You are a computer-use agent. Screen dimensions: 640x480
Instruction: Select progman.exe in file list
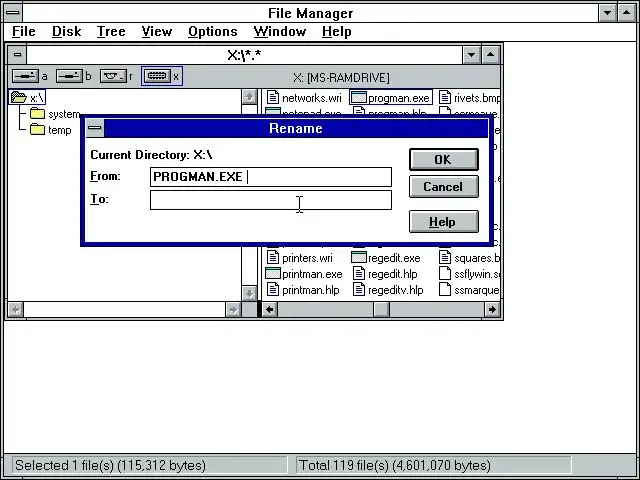click(391, 98)
